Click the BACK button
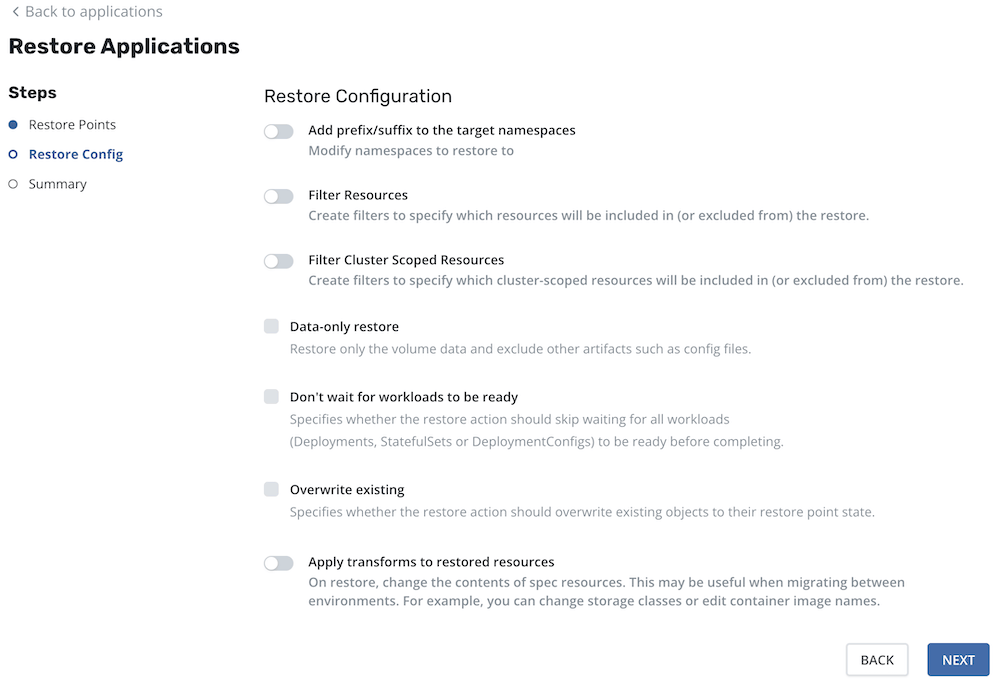 pos(877,660)
